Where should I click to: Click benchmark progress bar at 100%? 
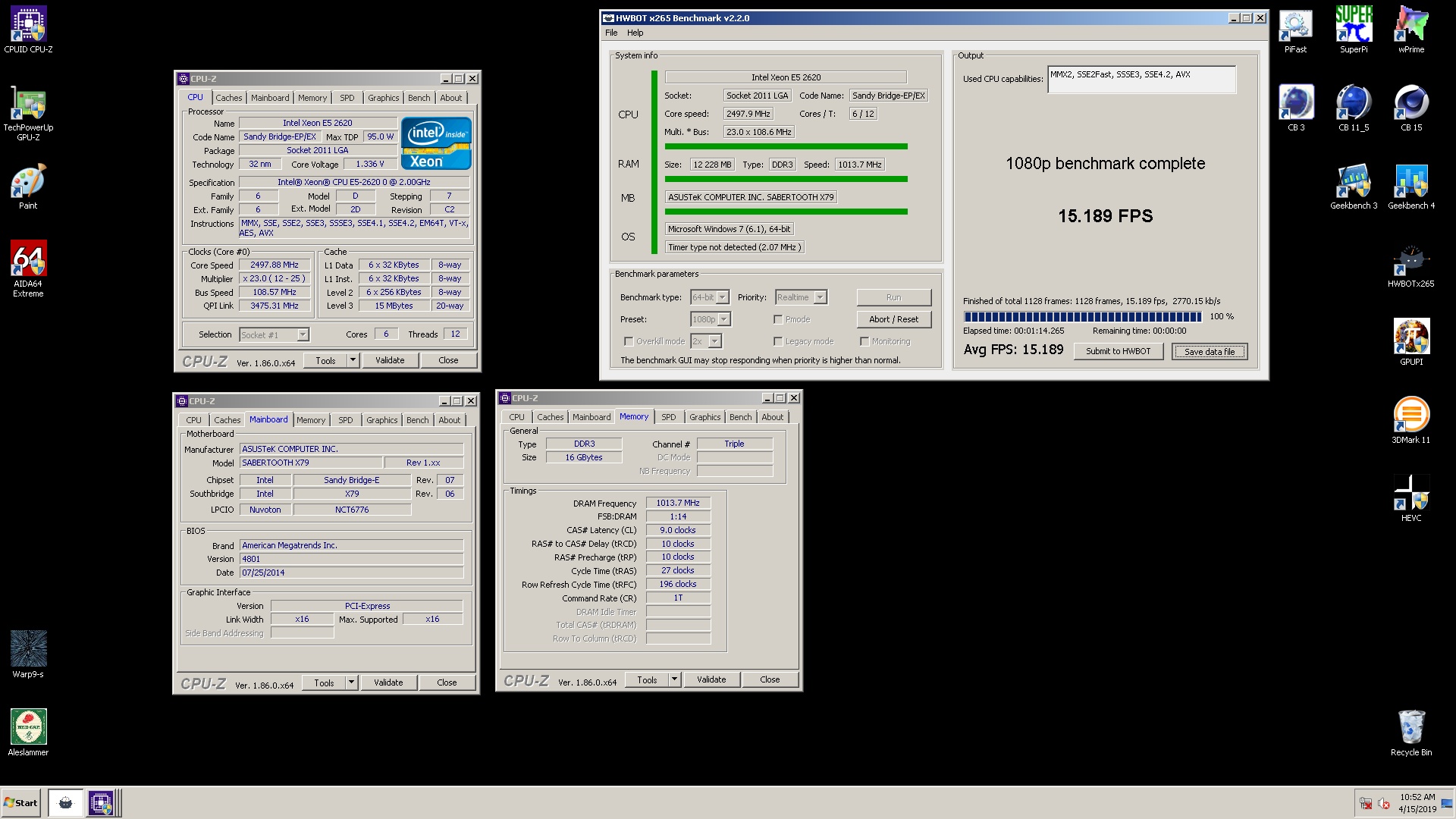tap(1082, 316)
